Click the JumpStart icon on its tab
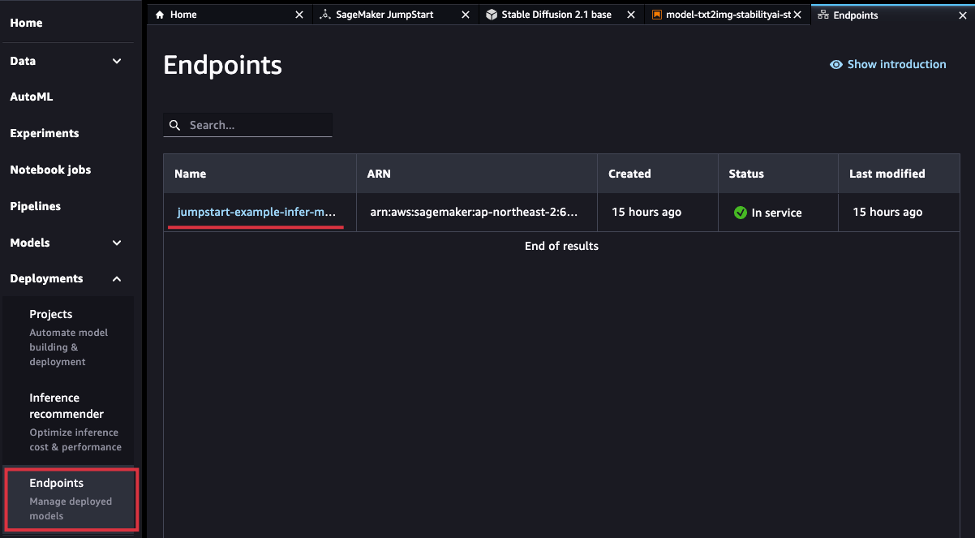 coord(325,14)
